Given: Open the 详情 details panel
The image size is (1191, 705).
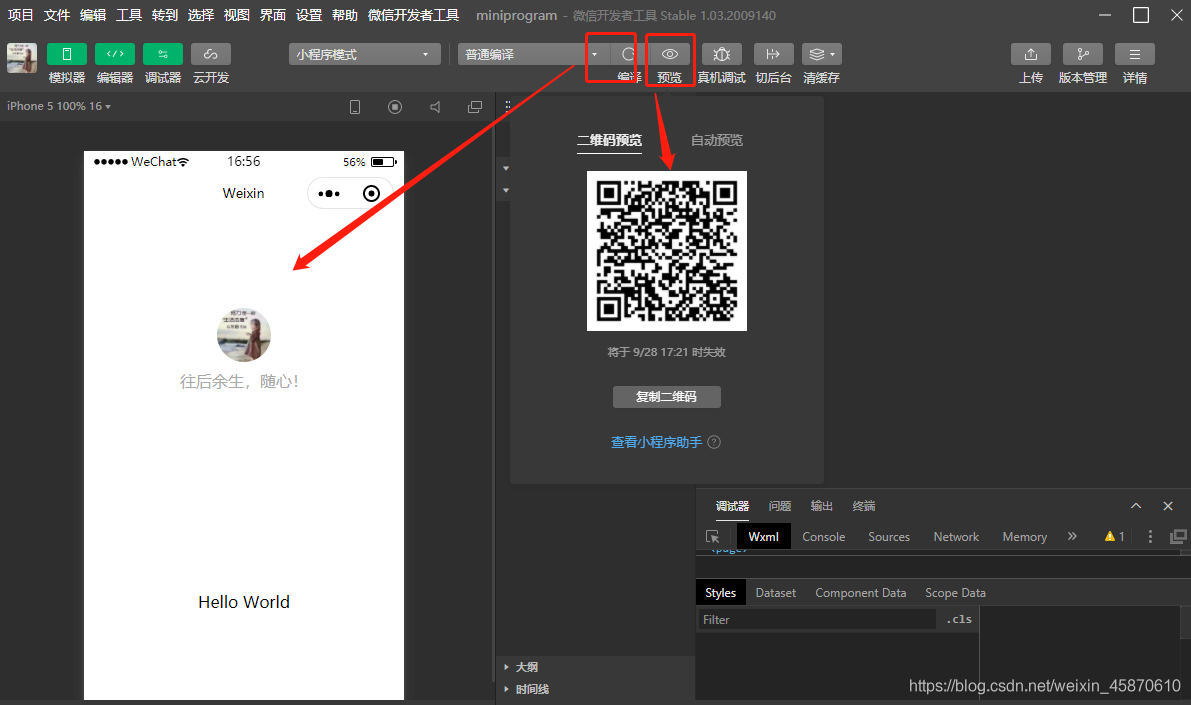Looking at the screenshot, I should pyautogui.click(x=1135, y=54).
